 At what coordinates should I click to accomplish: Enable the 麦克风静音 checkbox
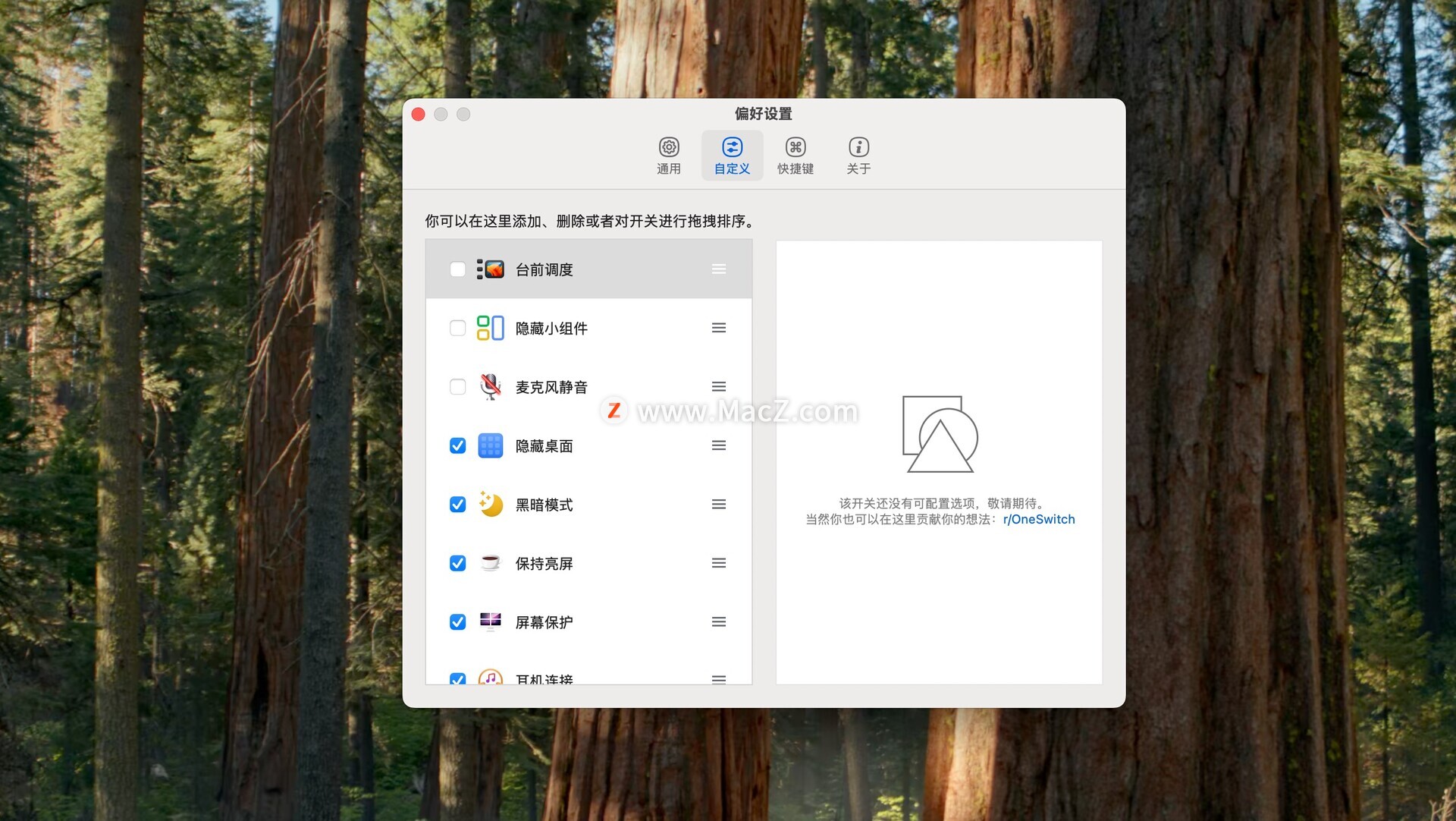click(x=457, y=387)
